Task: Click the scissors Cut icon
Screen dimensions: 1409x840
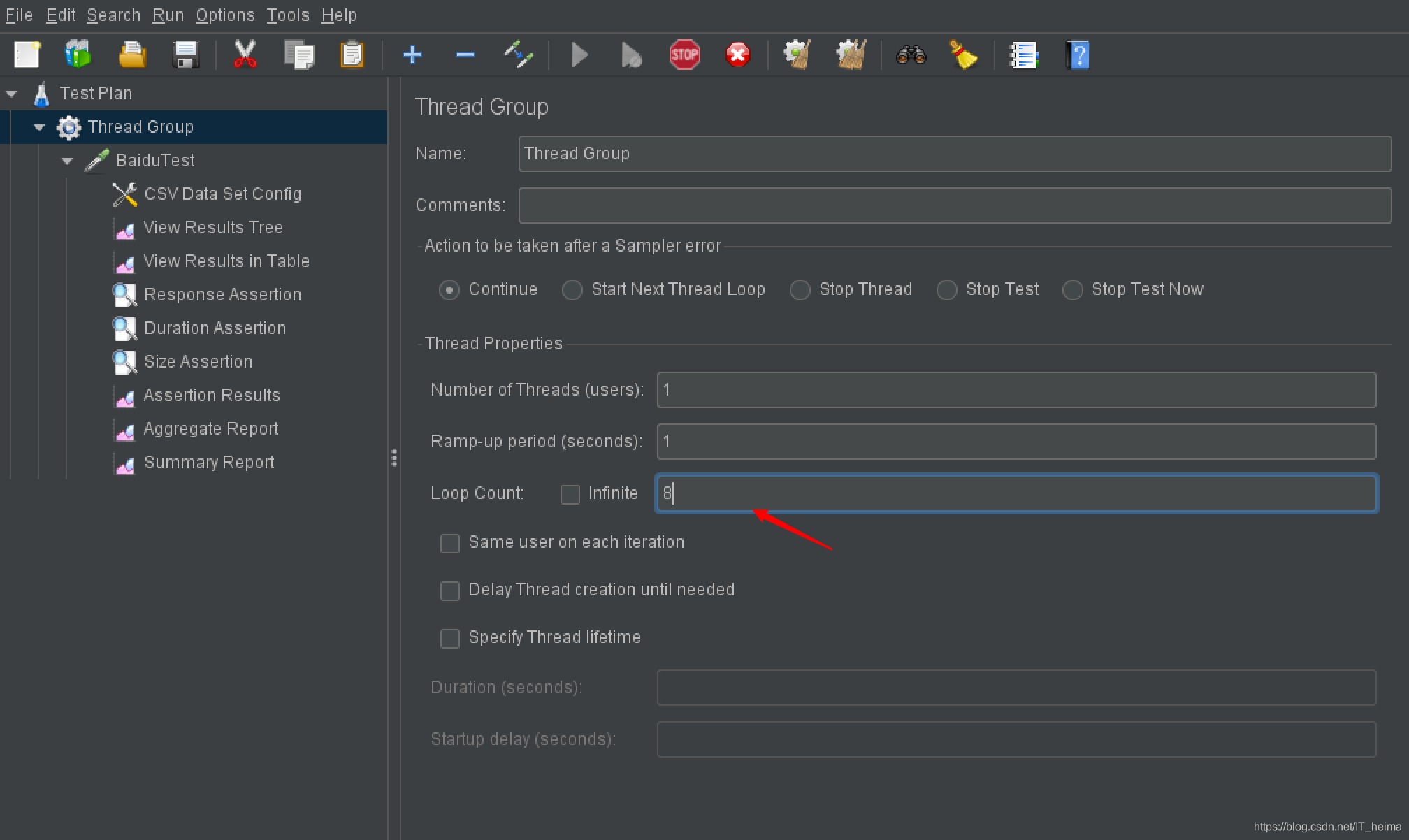Action: pyautogui.click(x=245, y=55)
